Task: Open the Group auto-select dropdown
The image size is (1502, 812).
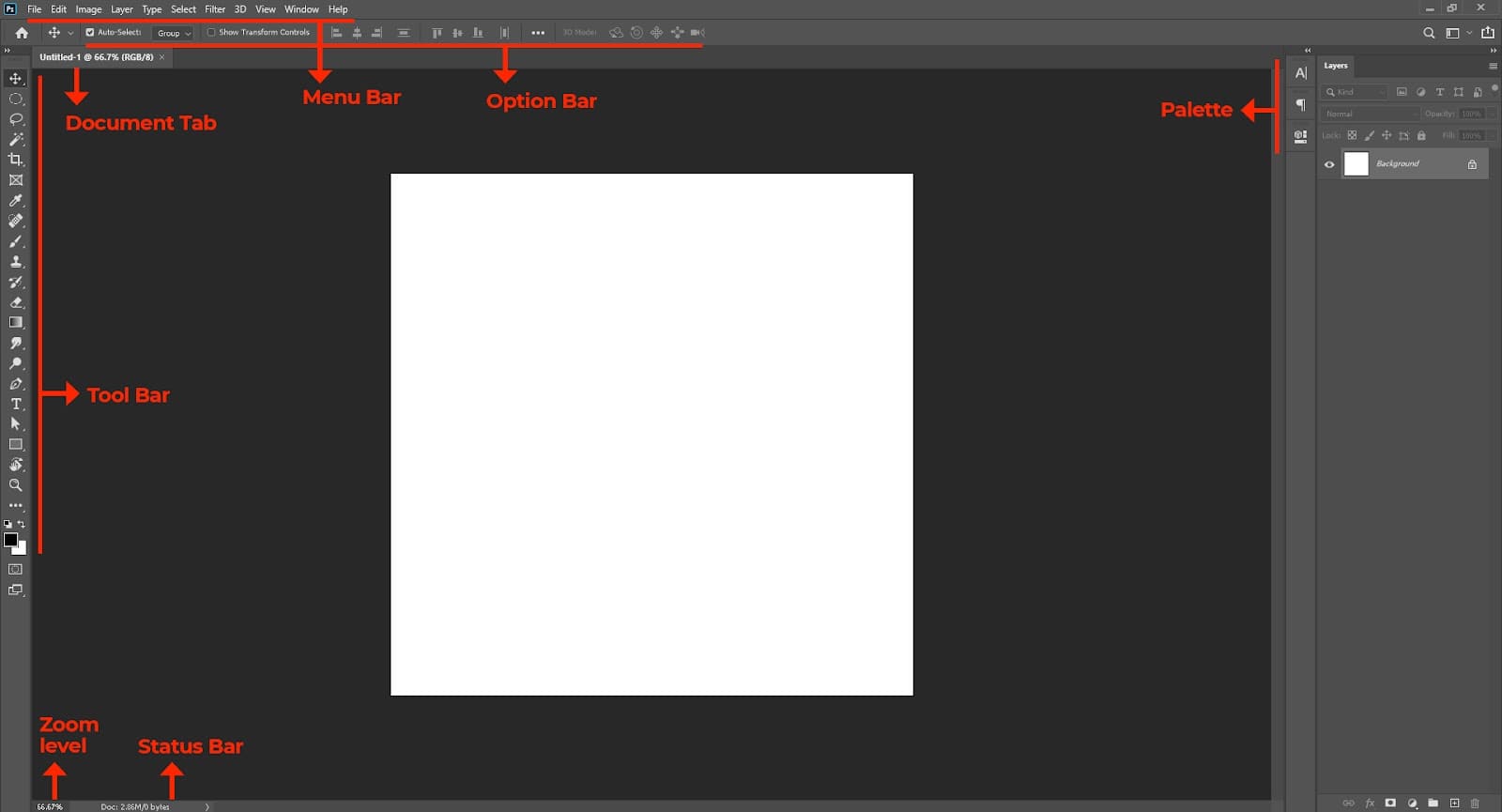Action: (x=173, y=33)
